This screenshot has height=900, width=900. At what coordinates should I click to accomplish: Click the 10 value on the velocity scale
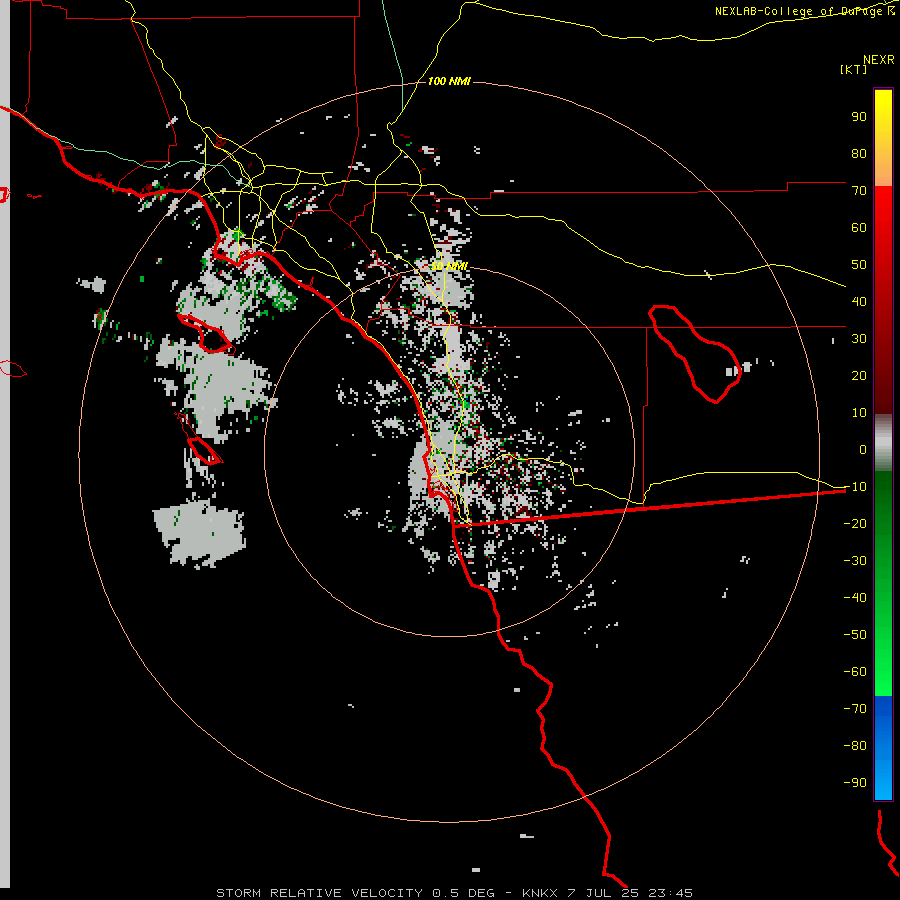point(859,413)
